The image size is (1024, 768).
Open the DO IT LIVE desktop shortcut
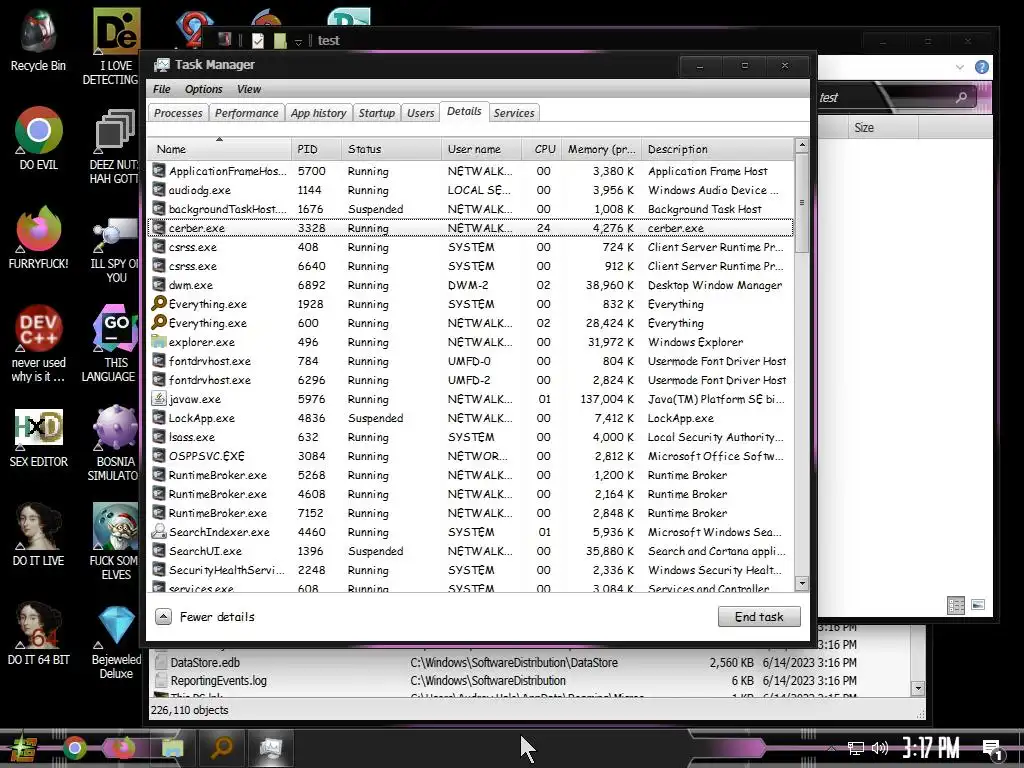(x=38, y=535)
